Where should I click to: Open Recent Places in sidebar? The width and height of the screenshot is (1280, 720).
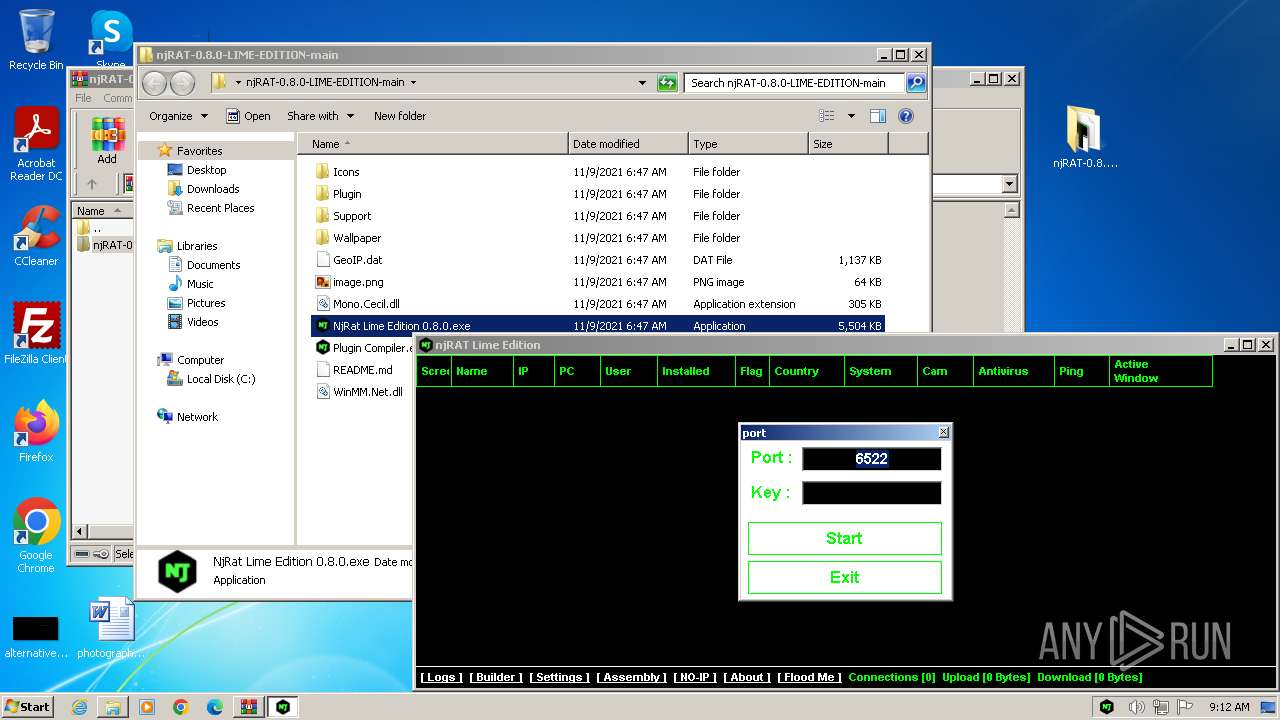tap(220, 208)
